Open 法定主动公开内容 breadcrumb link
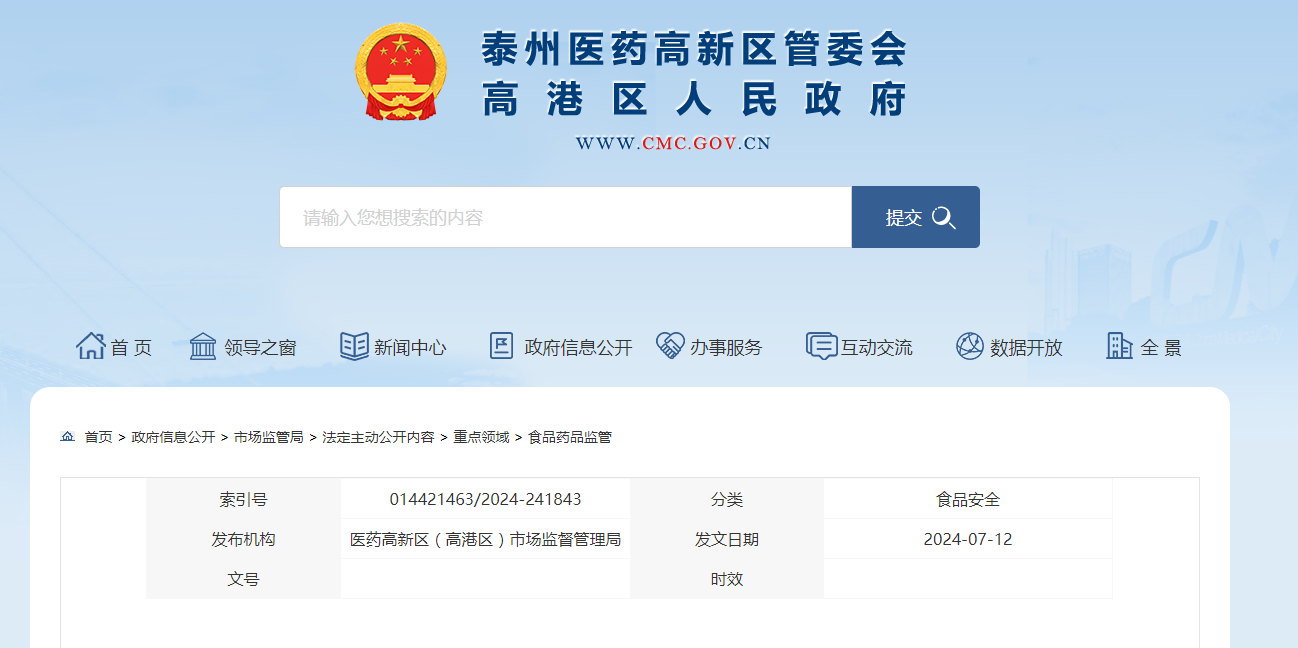The height and width of the screenshot is (648, 1298). tap(381, 435)
